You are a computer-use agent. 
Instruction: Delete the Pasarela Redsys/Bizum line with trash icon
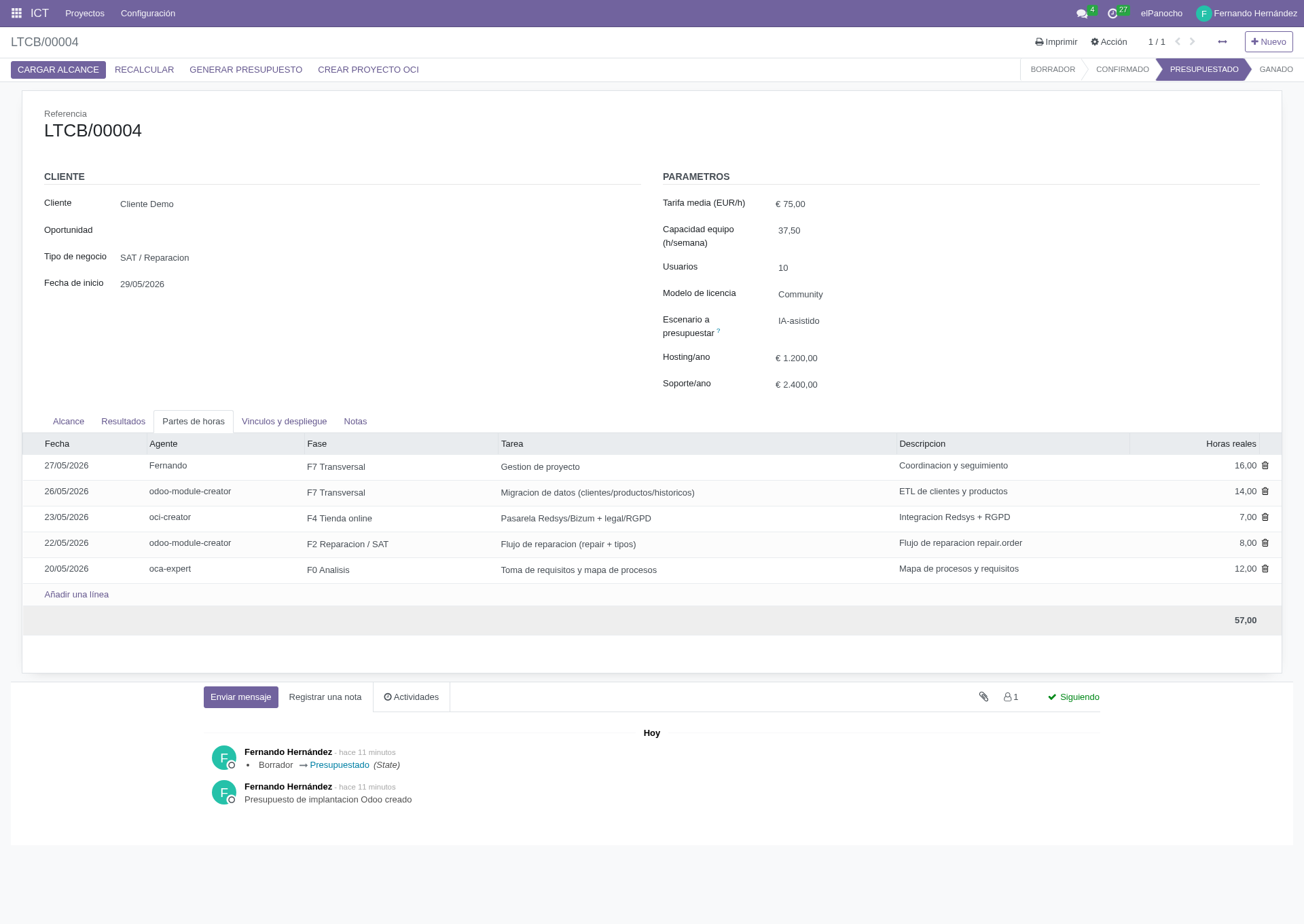(1265, 517)
